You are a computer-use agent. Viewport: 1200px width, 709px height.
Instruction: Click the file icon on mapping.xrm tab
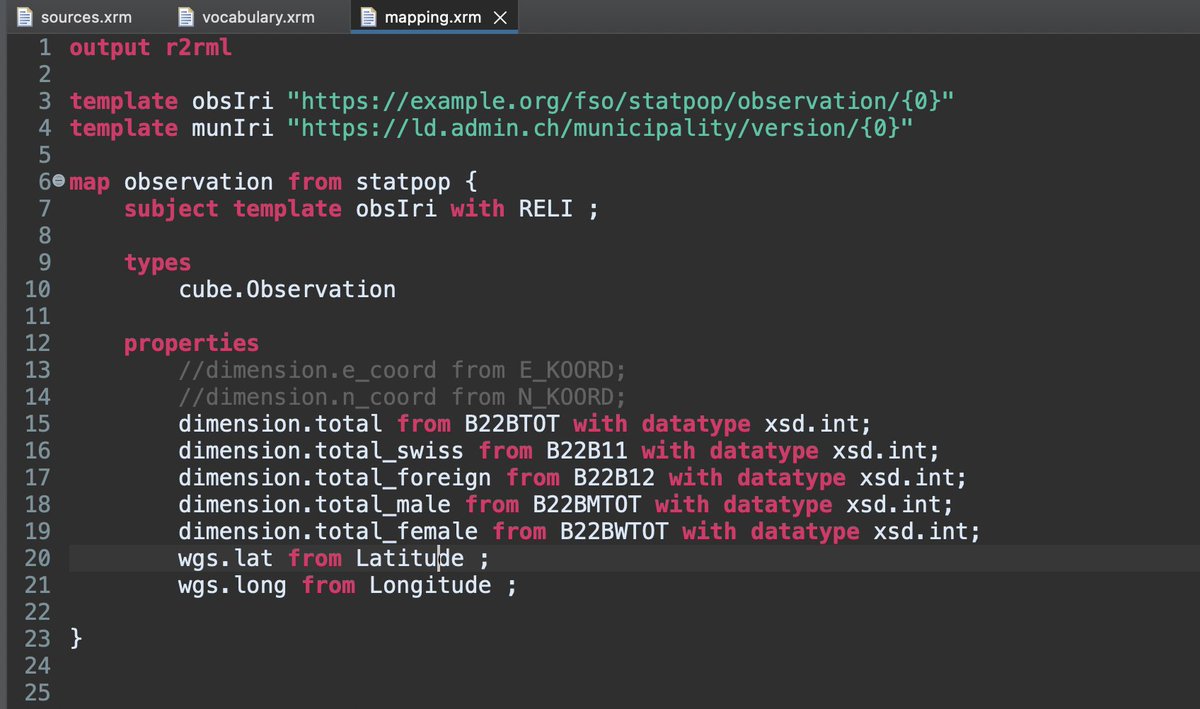[x=368, y=16]
